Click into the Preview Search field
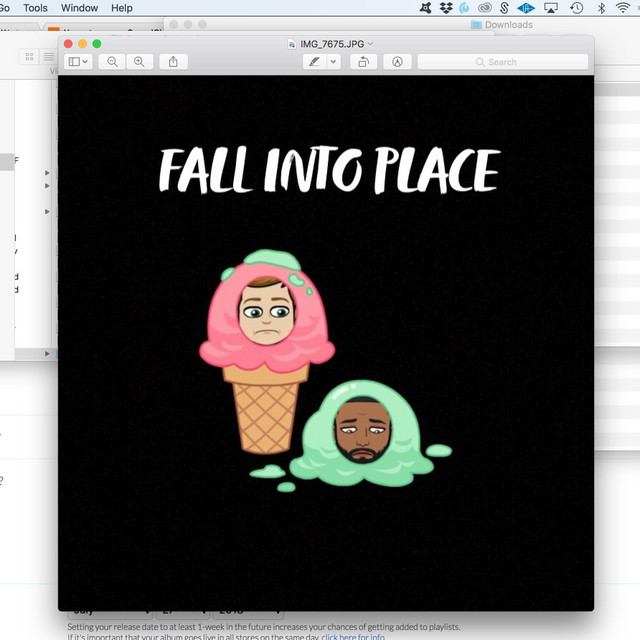 pos(500,62)
